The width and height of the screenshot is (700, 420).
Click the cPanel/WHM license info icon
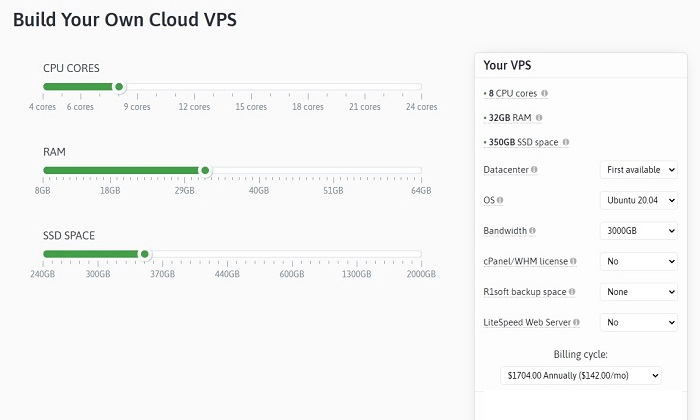(573, 261)
